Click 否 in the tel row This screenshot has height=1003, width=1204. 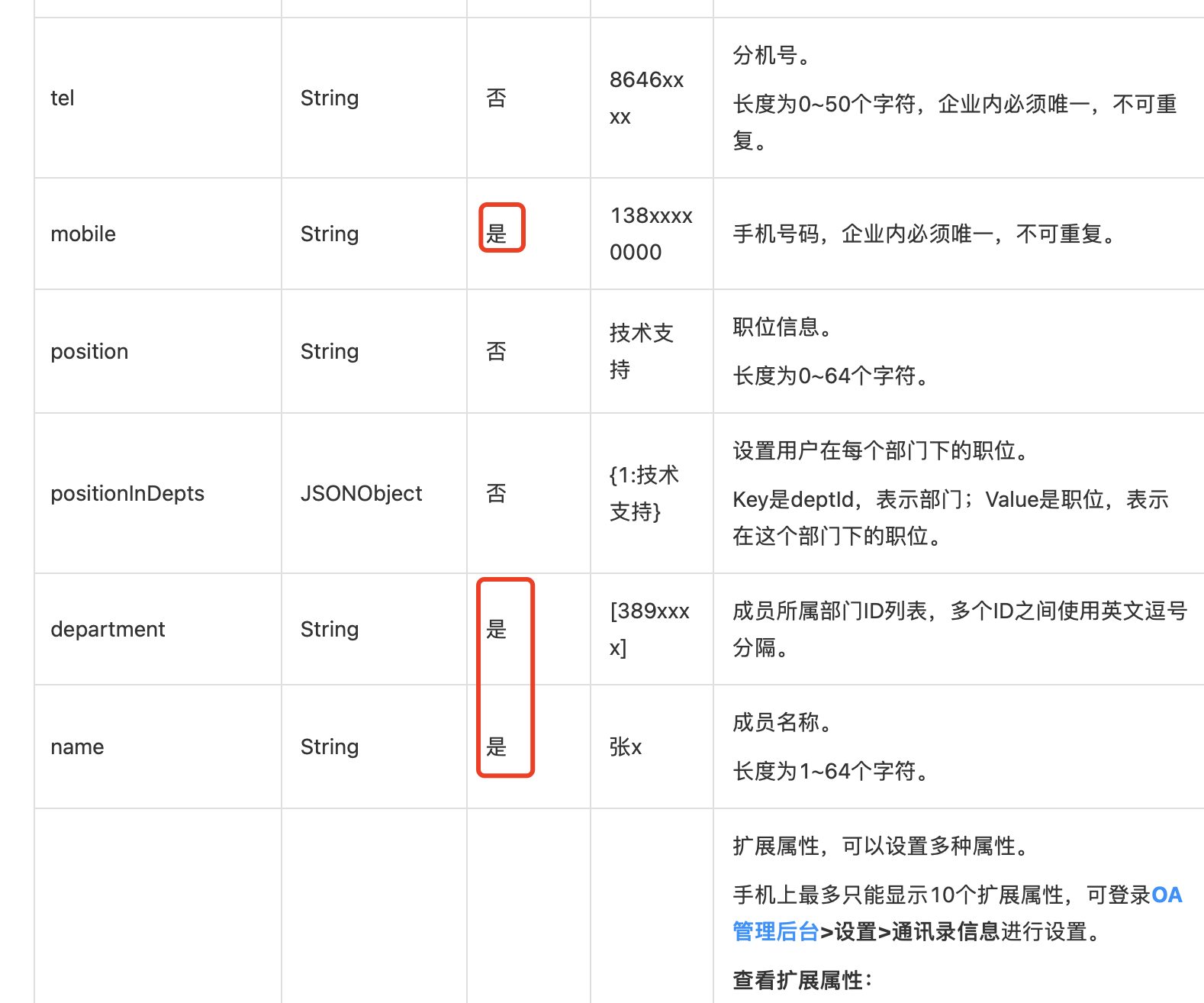click(x=497, y=98)
